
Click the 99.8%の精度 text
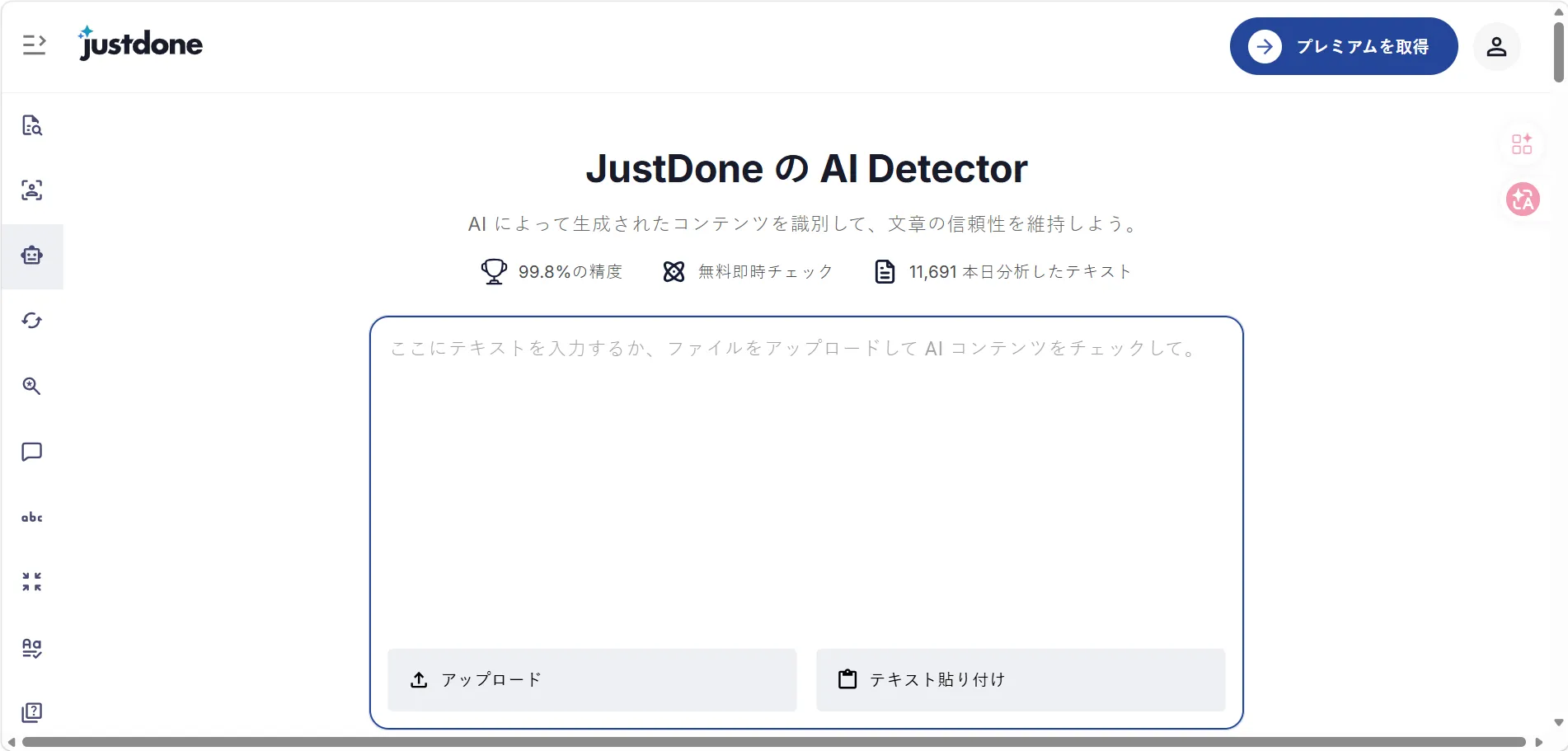(x=570, y=272)
